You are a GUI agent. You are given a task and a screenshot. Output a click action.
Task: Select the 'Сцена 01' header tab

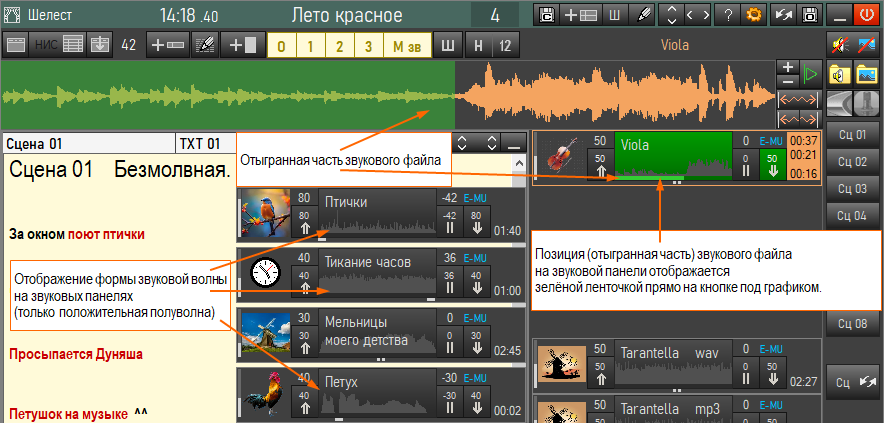[x=89, y=144]
